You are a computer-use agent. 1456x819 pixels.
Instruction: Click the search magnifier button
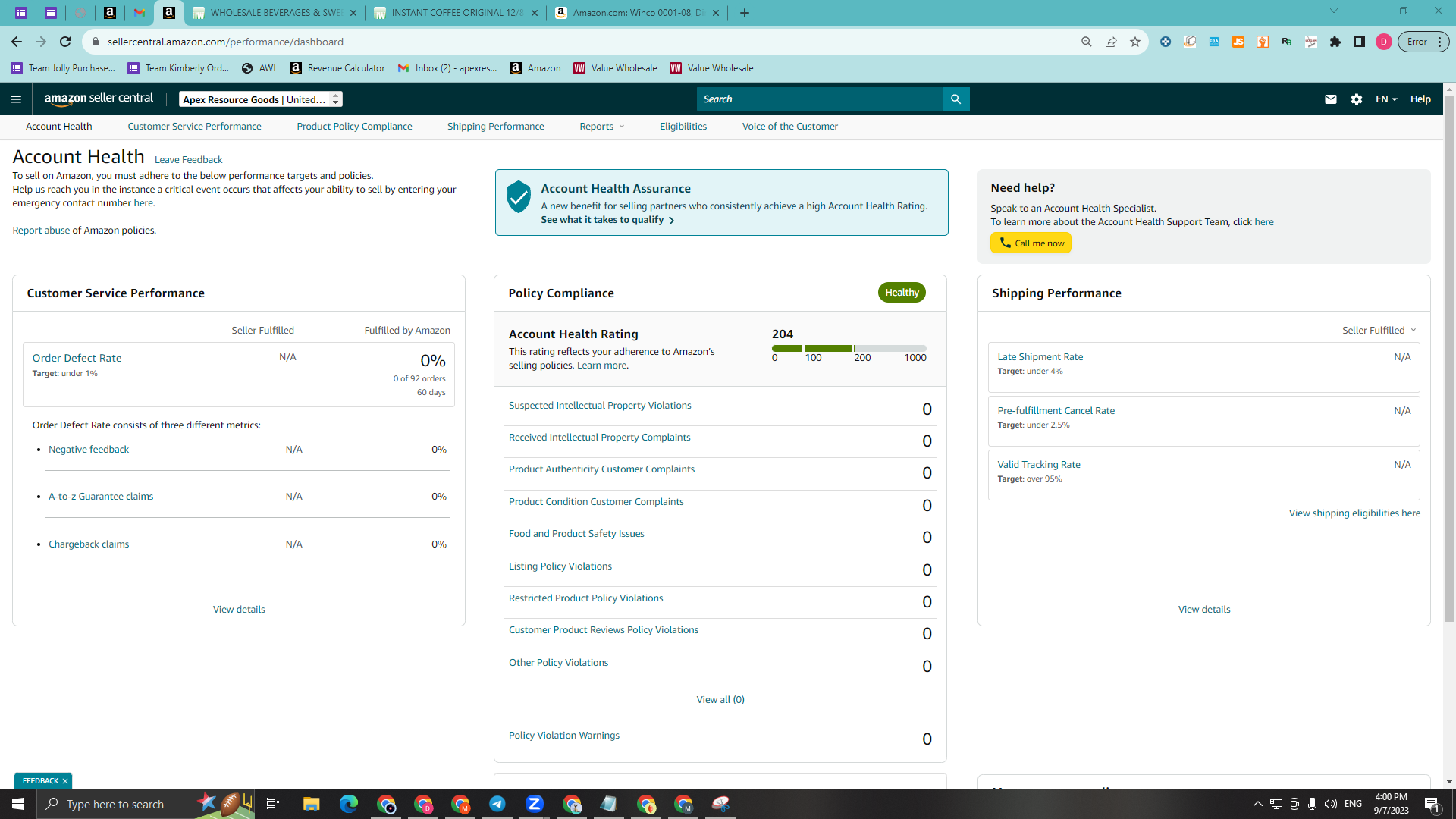tap(955, 99)
